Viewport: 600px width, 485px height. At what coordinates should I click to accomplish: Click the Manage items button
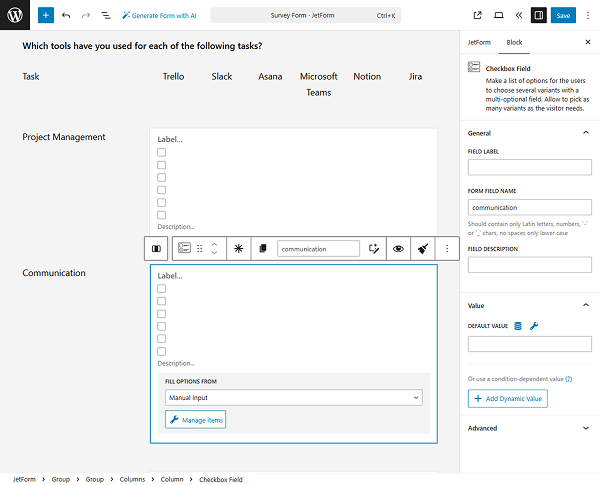(196, 420)
